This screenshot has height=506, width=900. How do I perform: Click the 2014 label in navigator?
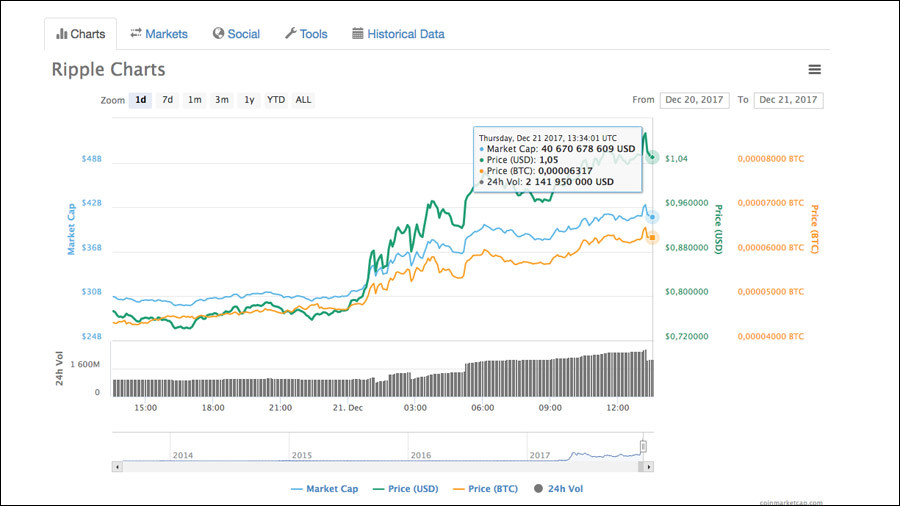(183, 456)
